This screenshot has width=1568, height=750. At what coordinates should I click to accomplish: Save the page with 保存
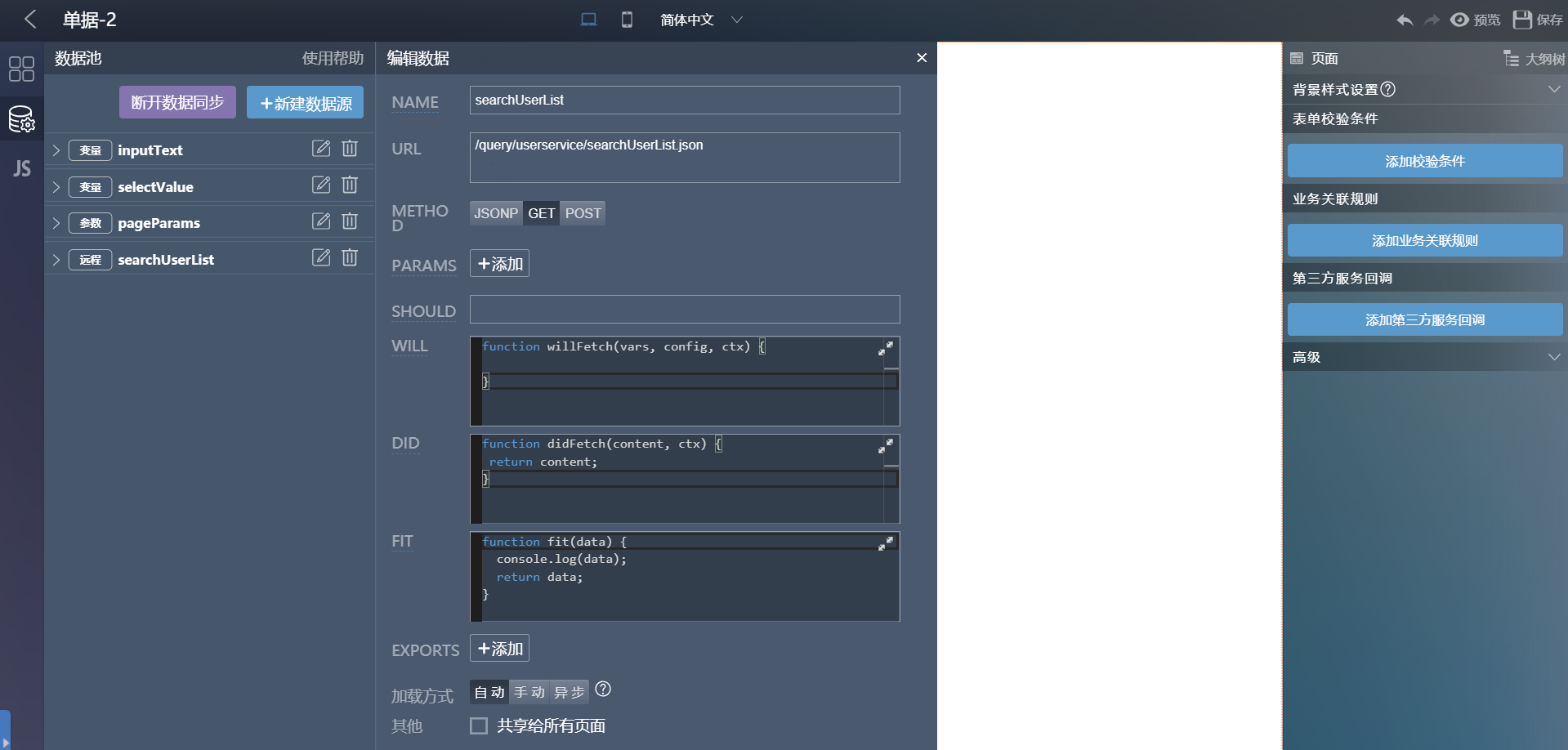click(x=1538, y=20)
